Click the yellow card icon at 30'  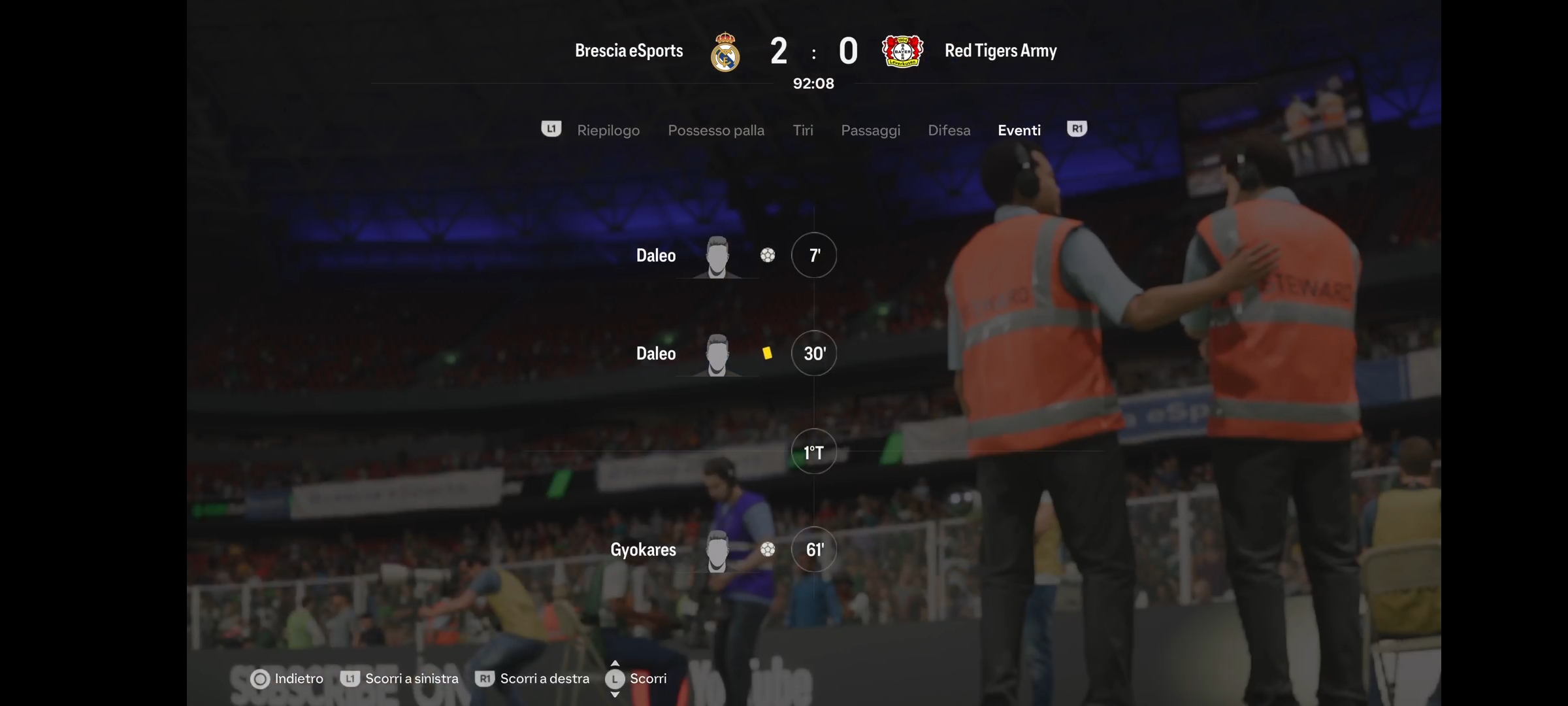pos(767,353)
